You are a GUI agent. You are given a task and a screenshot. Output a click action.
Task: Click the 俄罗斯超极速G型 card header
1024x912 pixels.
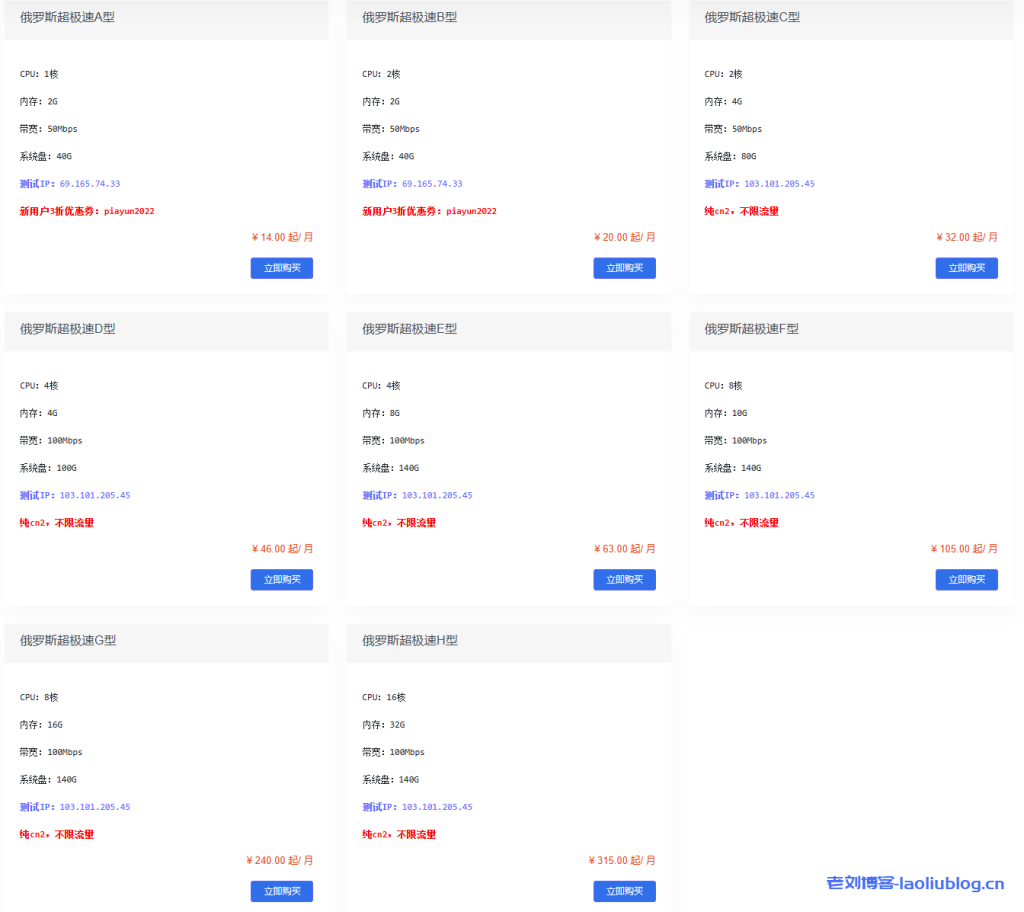(68, 640)
